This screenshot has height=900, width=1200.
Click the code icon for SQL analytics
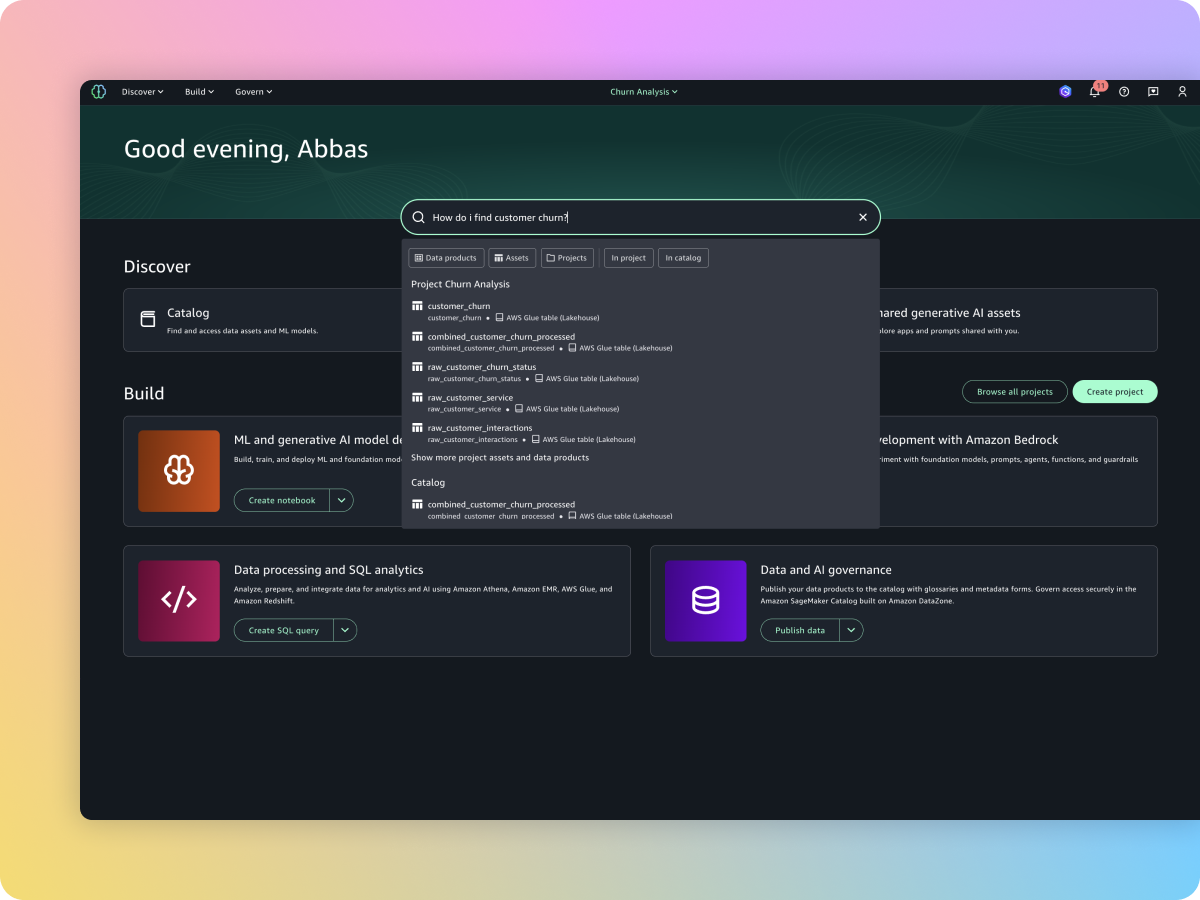tap(179, 601)
